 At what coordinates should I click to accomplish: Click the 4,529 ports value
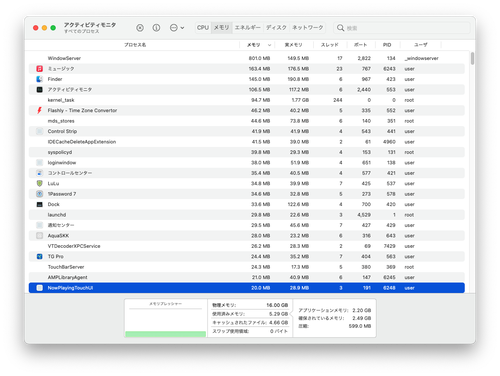point(364,215)
